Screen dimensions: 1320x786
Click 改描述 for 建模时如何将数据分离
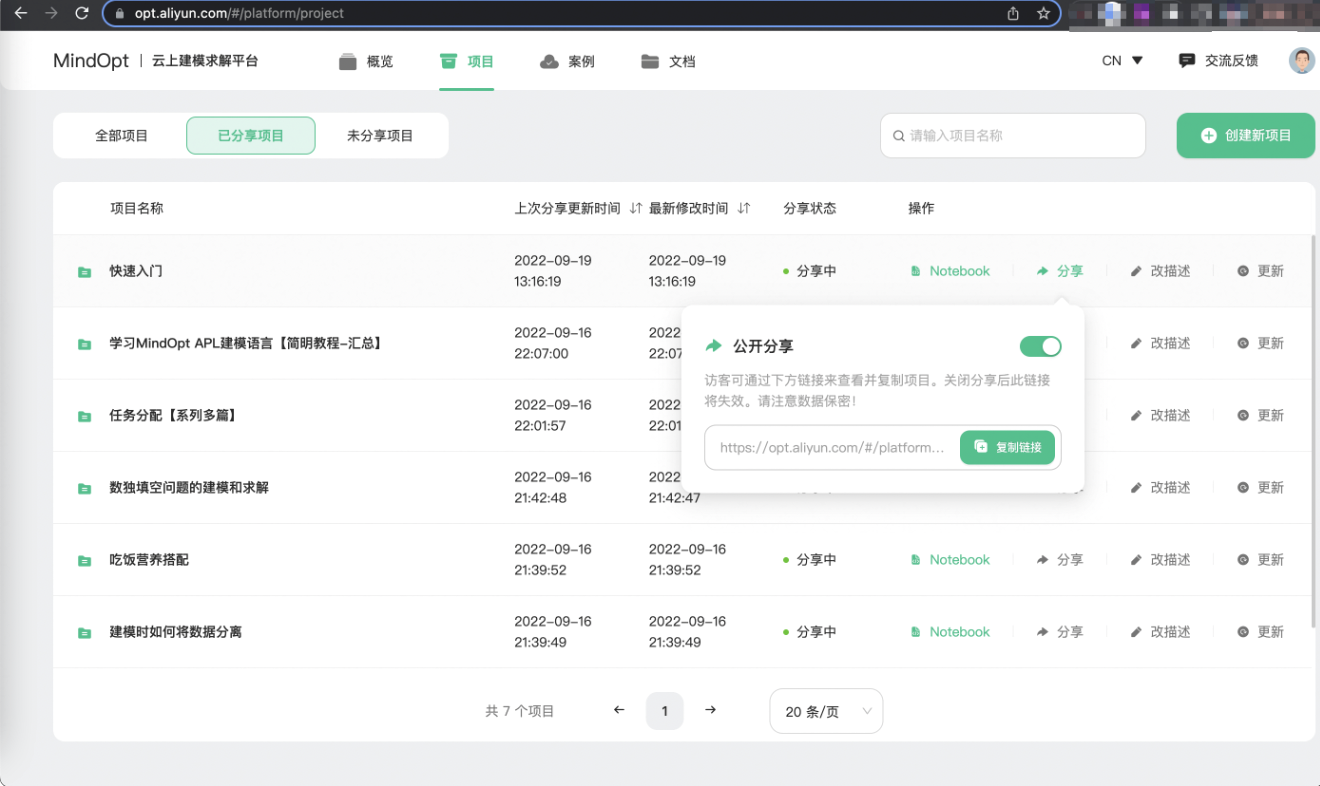click(x=1160, y=632)
